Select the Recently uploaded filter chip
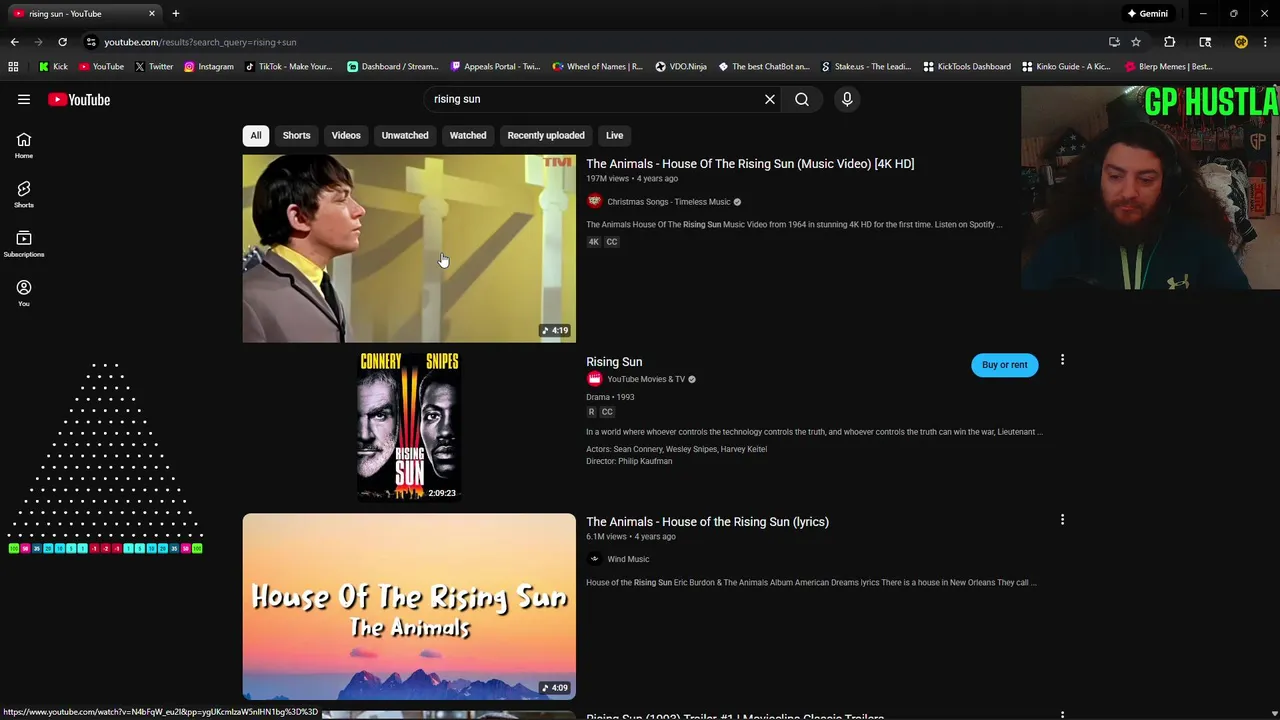The height and width of the screenshot is (720, 1280). (x=546, y=135)
